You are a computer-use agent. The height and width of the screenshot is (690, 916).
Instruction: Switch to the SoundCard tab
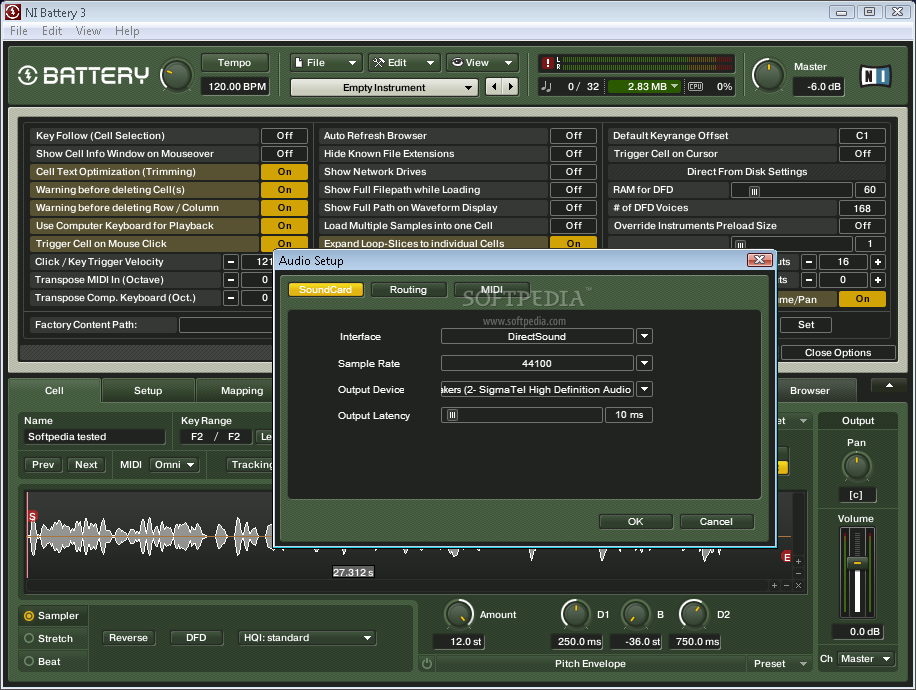[325, 290]
